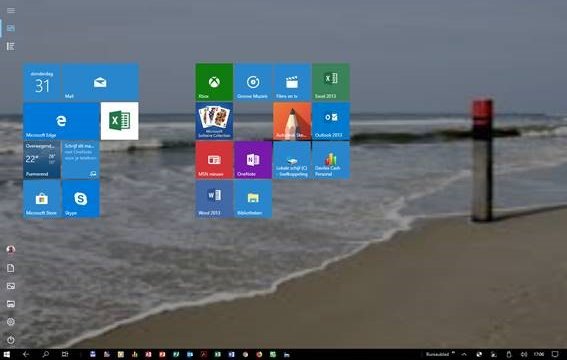The width and height of the screenshot is (567, 360).
Task: Open the Power options button
Action: [11, 340]
